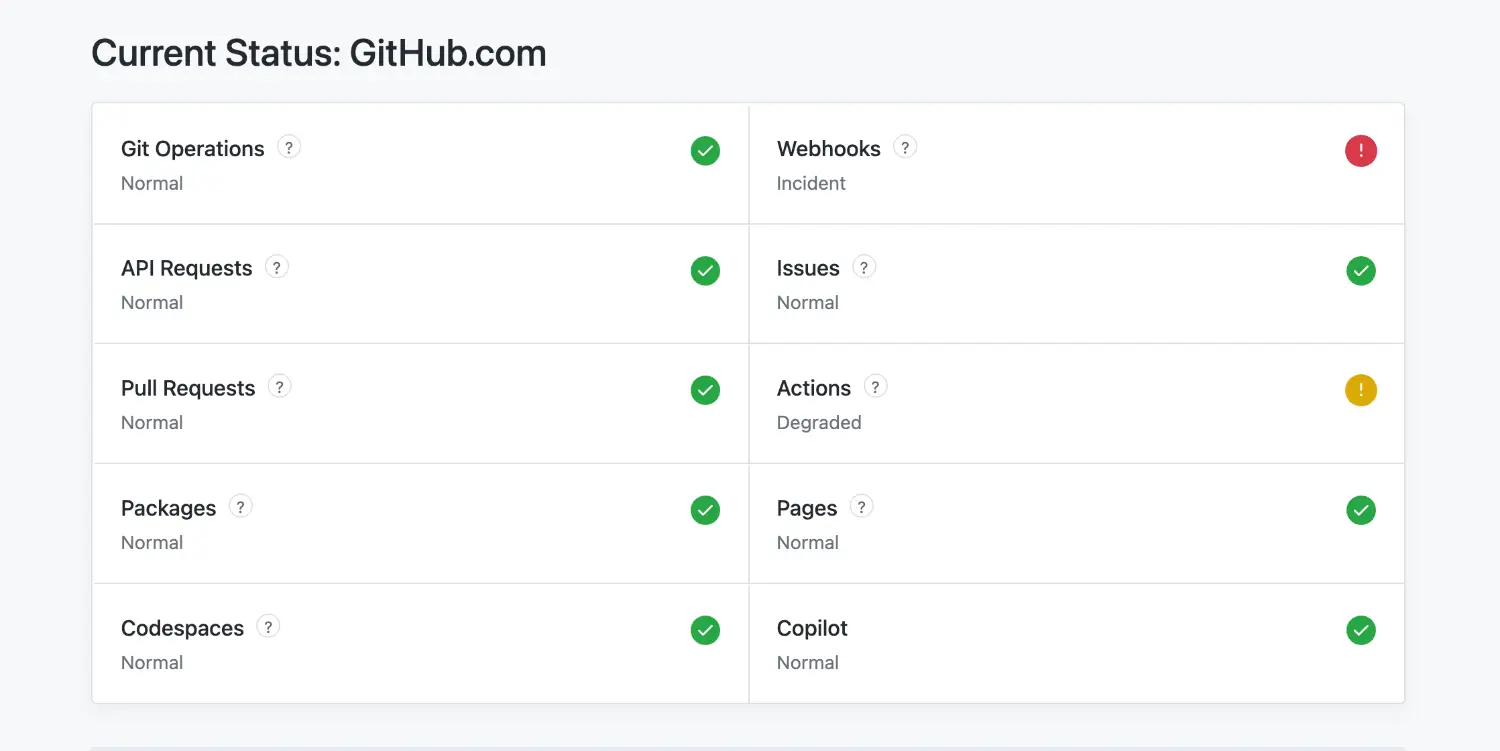Click the question mark next to Webhooks
This screenshot has width=1500, height=751.
tap(905, 147)
